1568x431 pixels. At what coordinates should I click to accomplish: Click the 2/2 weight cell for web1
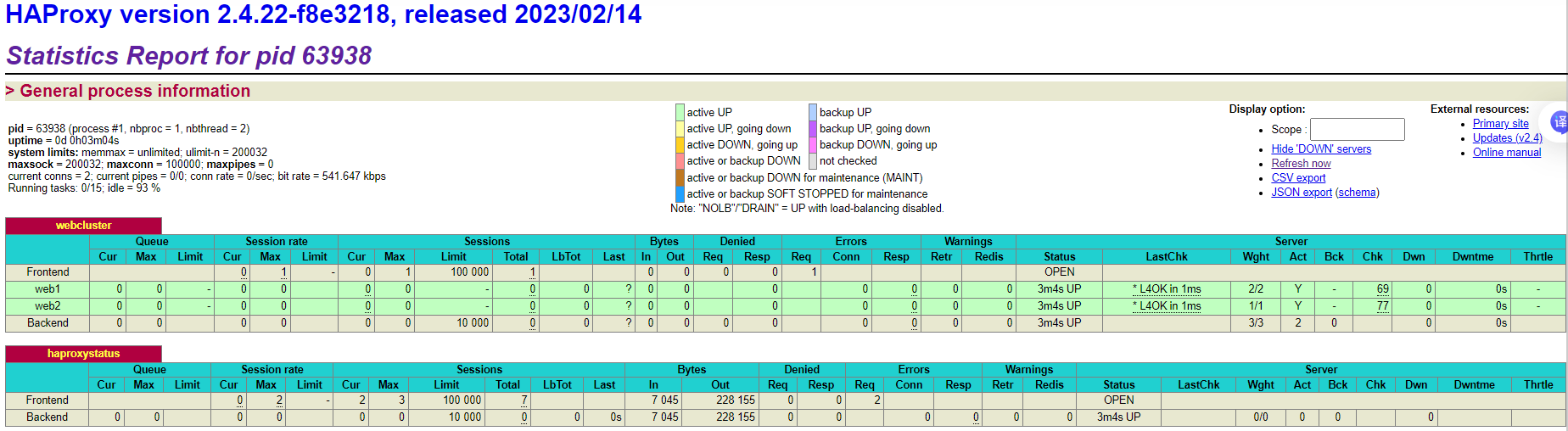tap(1256, 289)
